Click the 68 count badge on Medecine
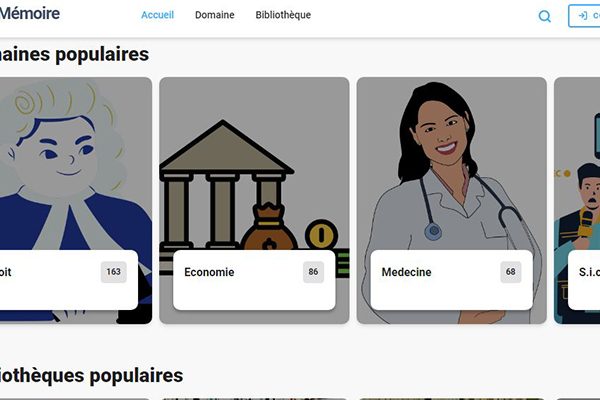Viewport: 600px width, 400px height. click(x=511, y=272)
